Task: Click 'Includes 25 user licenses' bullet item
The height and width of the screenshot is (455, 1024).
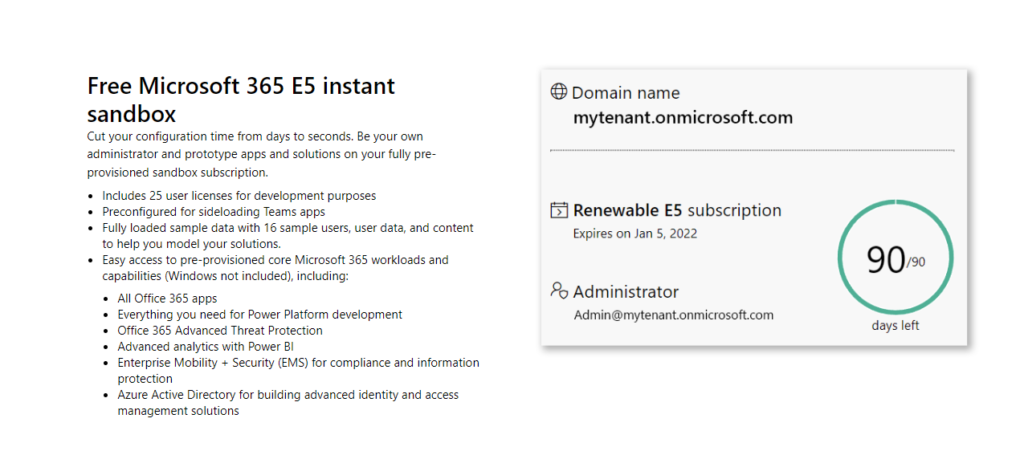Action: 239,195
